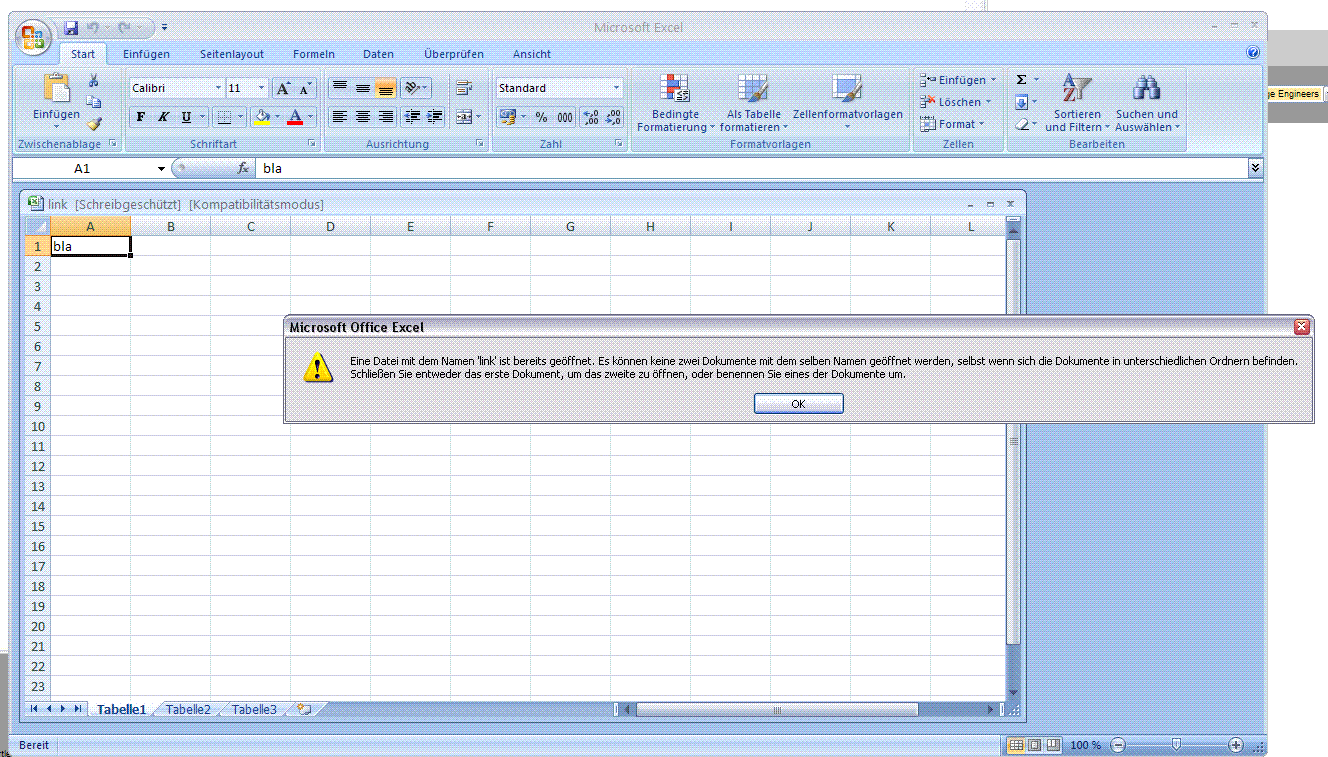Image resolution: width=1328 pixels, height=757 pixels.
Task: Open Zellenformatvorlagen gallery
Action: coord(848,103)
